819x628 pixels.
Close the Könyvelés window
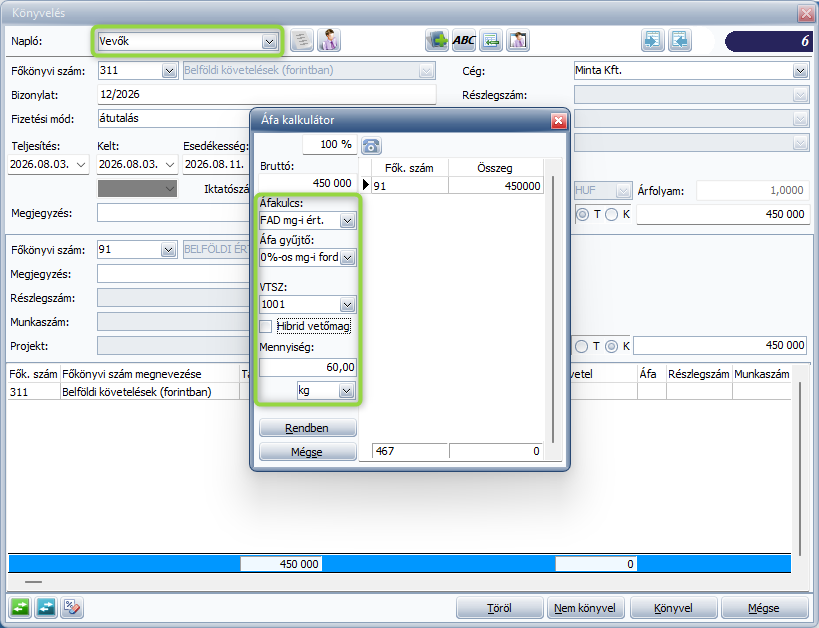point(806,13)
